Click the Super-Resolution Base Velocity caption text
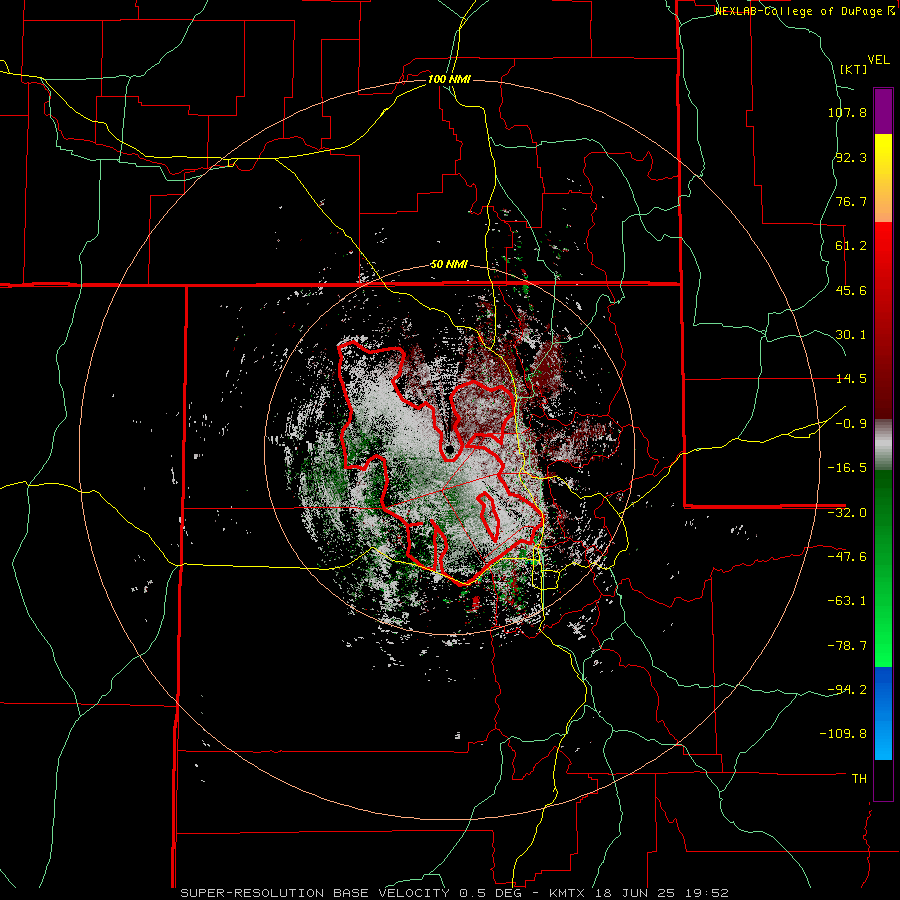Viewport: 900px width, 900px height. [454, 893]
